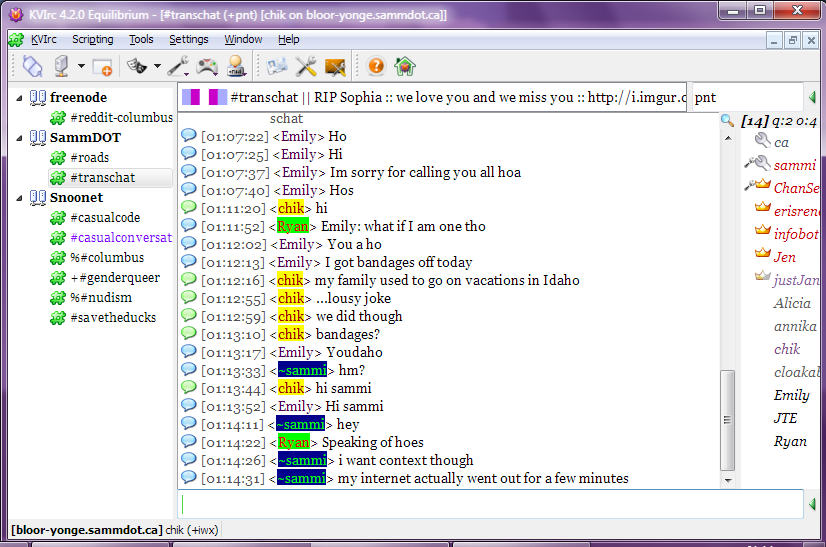
Task: Select the SammDOT network entry
Action: tap(85, 138)
